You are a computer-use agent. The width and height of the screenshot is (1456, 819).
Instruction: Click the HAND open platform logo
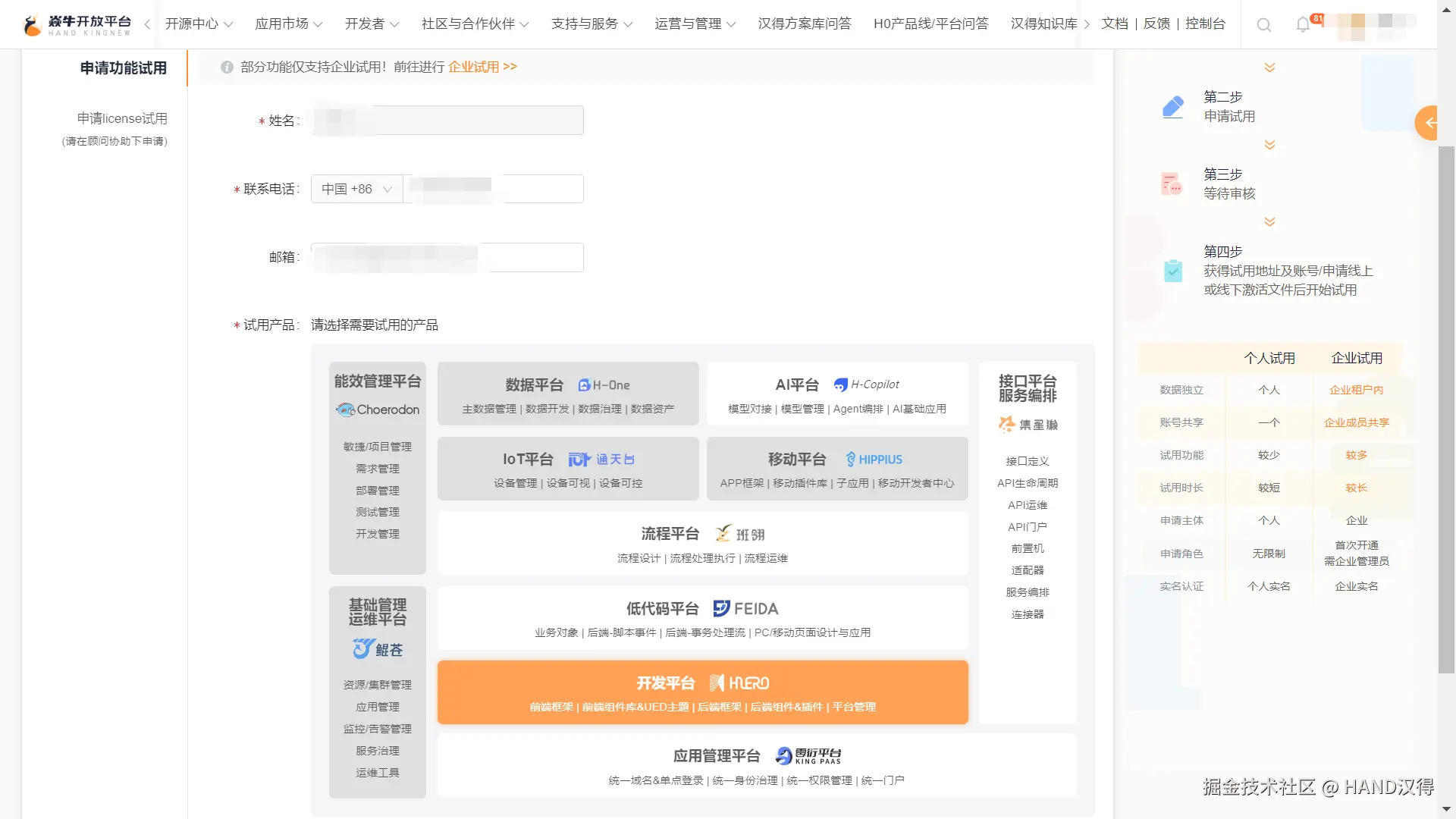(77, 25)
